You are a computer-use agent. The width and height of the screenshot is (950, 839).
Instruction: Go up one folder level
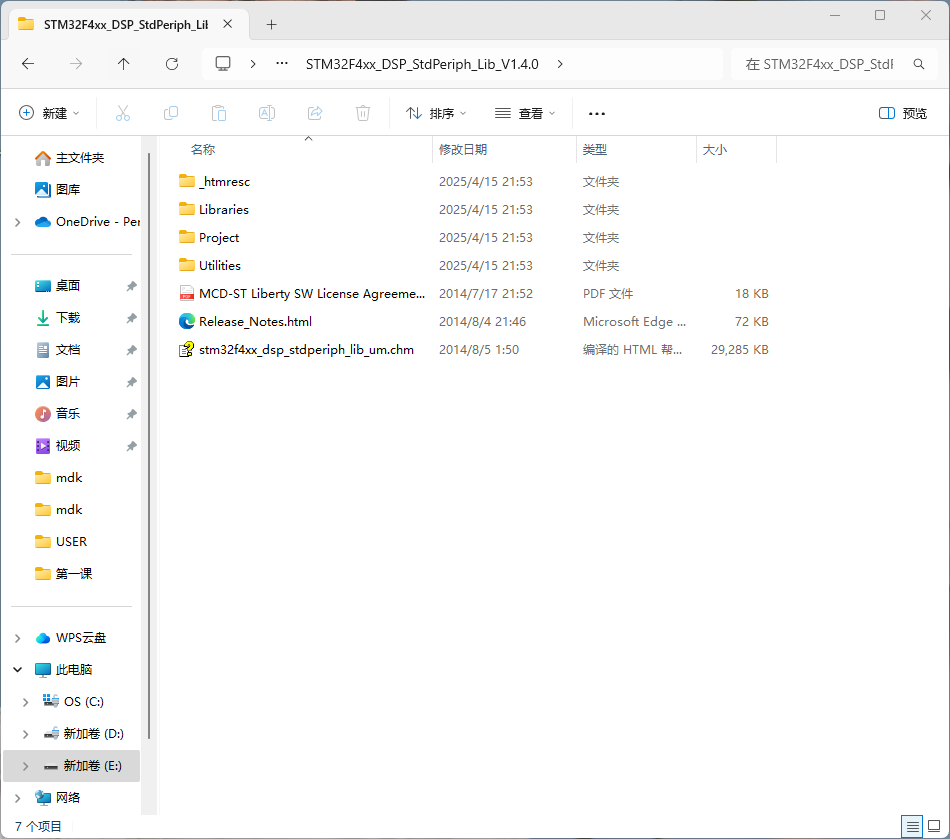coord(124,64)
